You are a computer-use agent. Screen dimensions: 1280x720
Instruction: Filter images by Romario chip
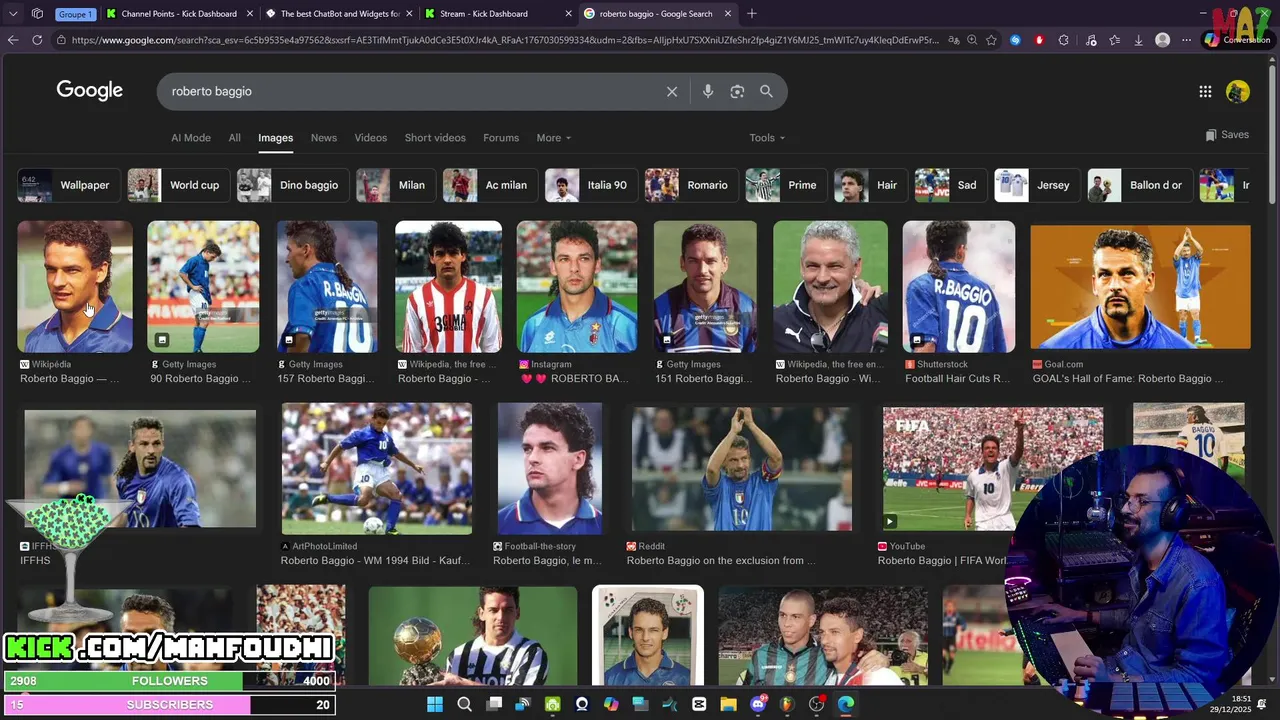690,185
